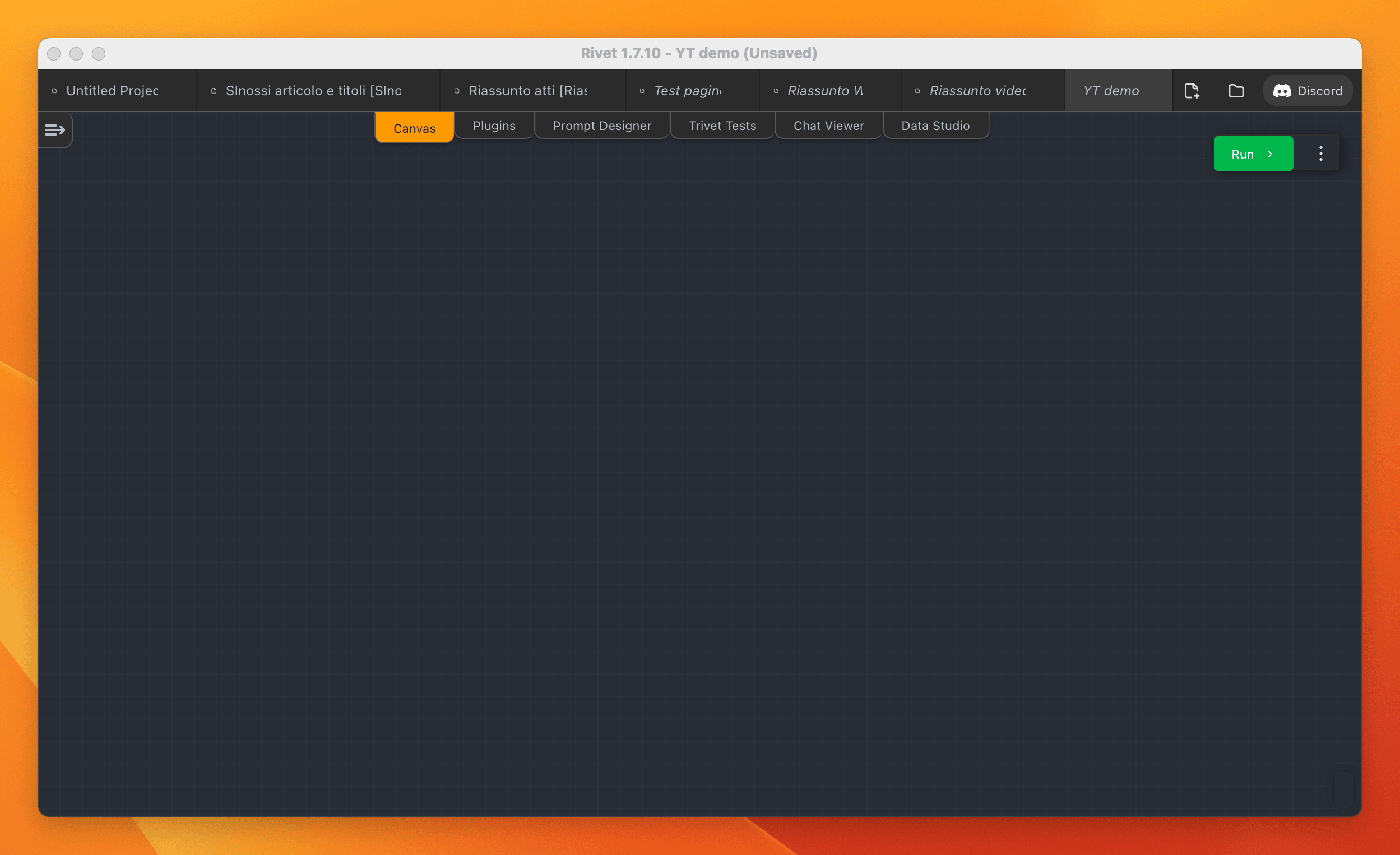Open the Prompt Designer tab

click(x=602, y=125)
